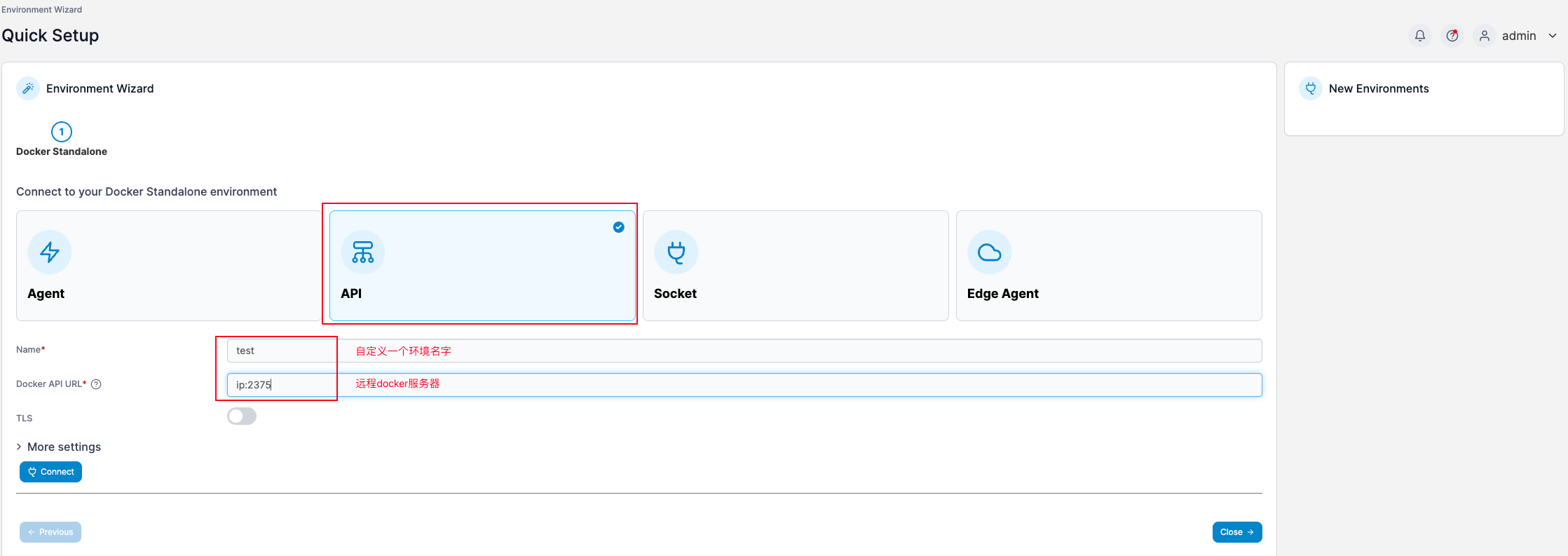Click the Previous button
This screenshot has height=556, width=1568.
pyautogui.click(x=50, y=532)
